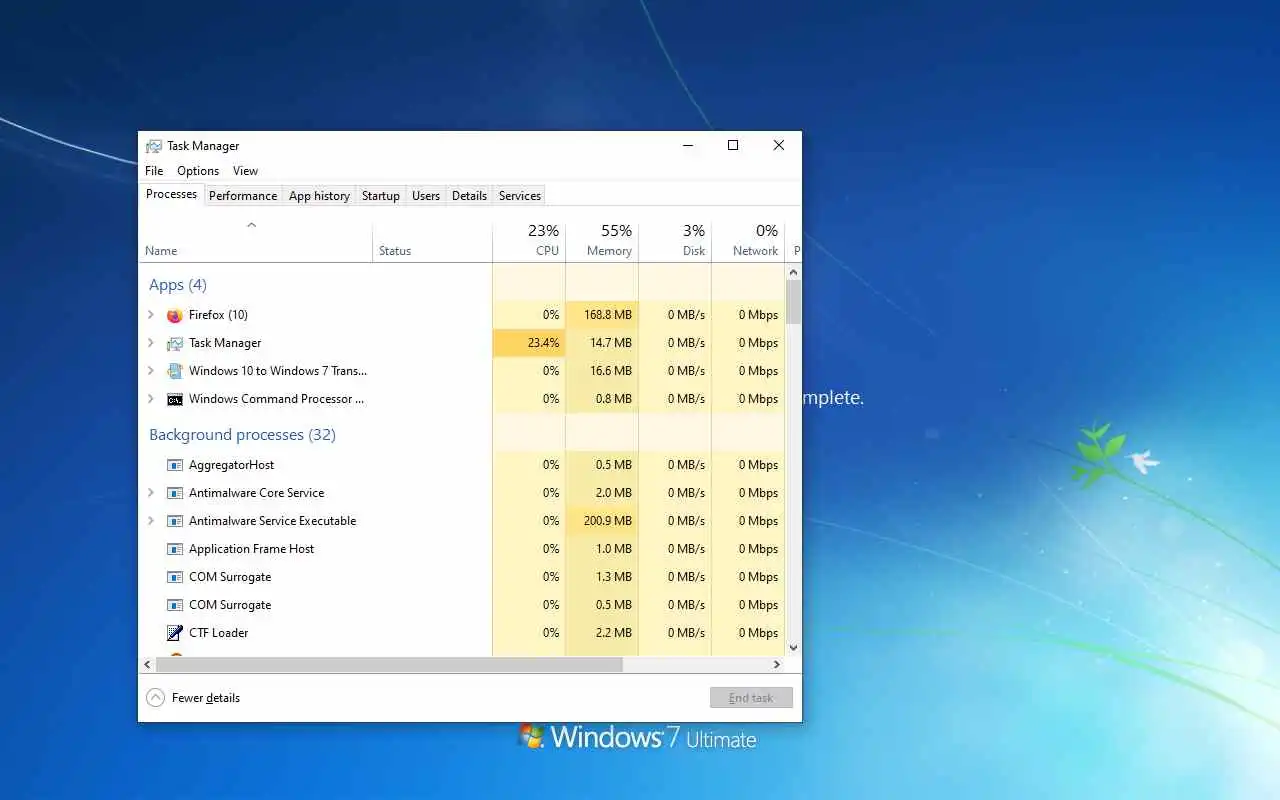Click the Application Frame Host process name
The image size is (1280, 800).
252,549
